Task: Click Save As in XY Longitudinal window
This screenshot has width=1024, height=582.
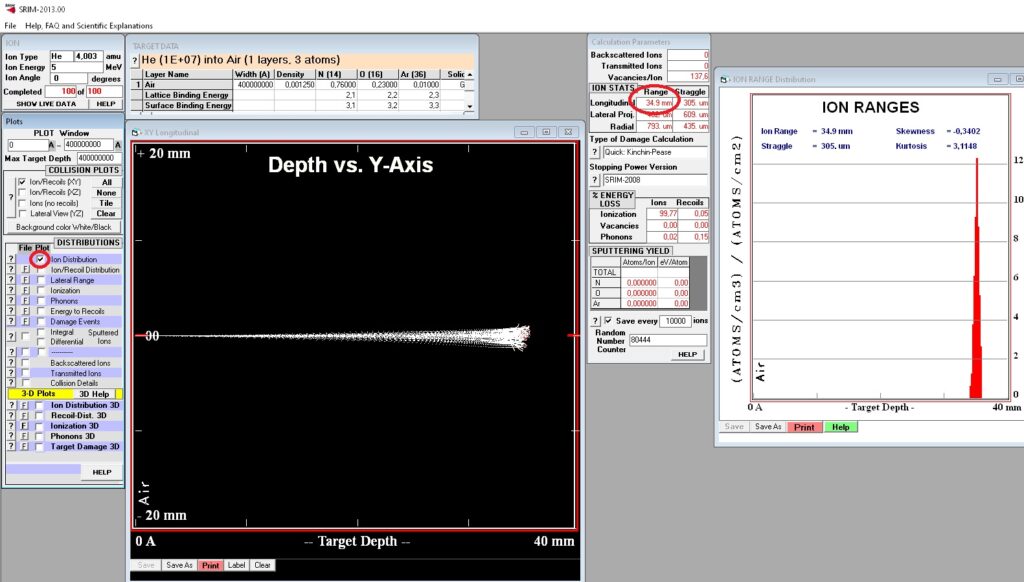Action: click(x=180, y=565)
